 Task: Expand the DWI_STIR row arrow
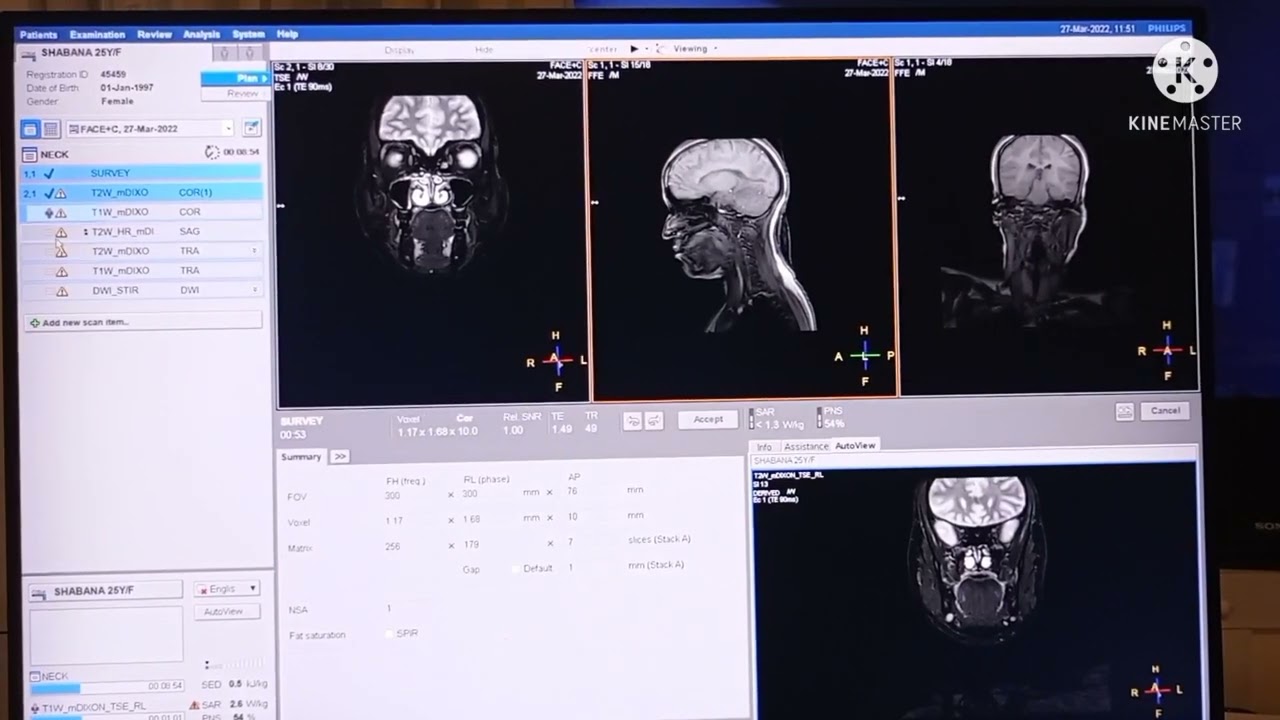254,290
